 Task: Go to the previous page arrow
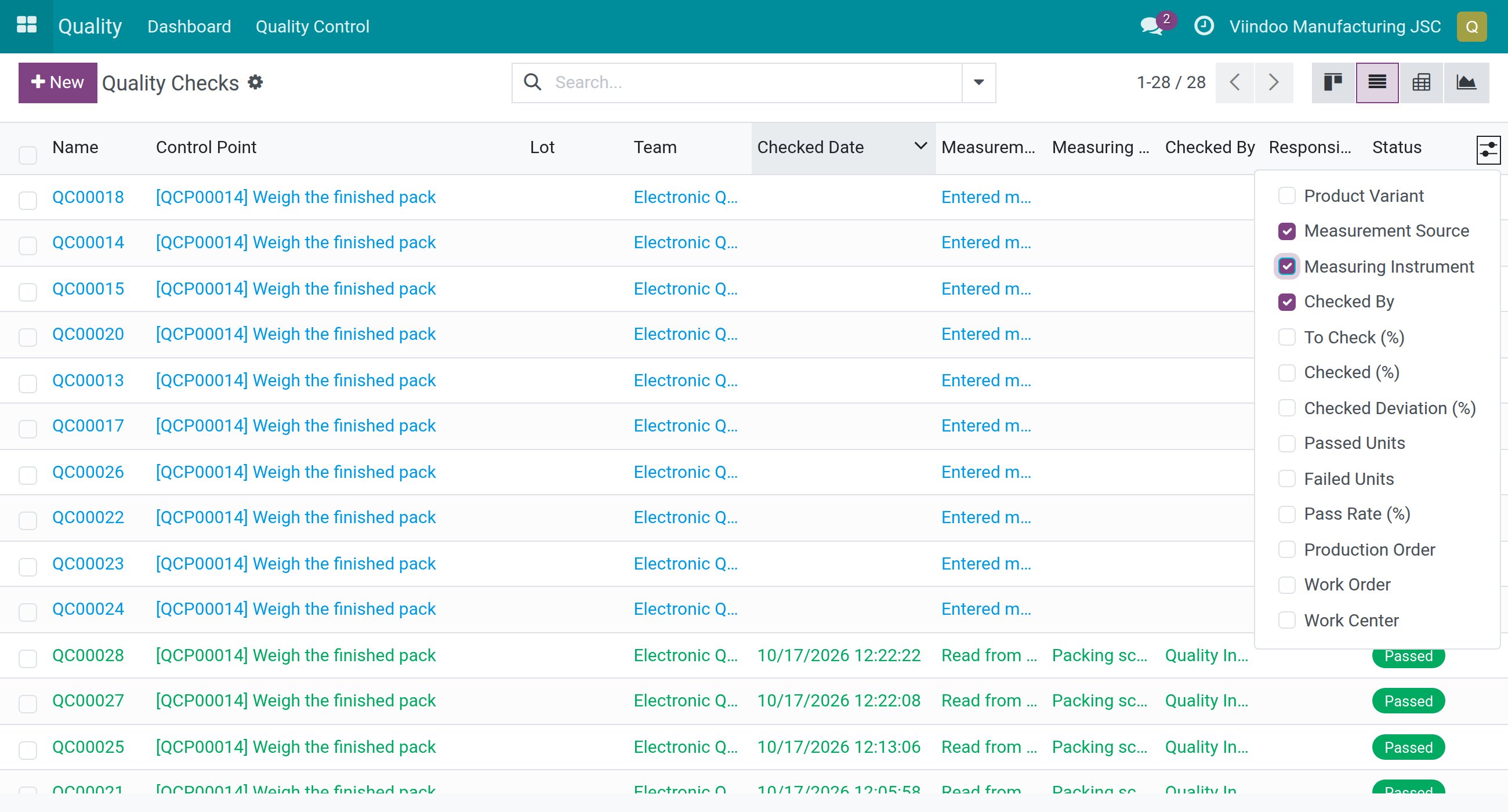(x=1235, y=82)
